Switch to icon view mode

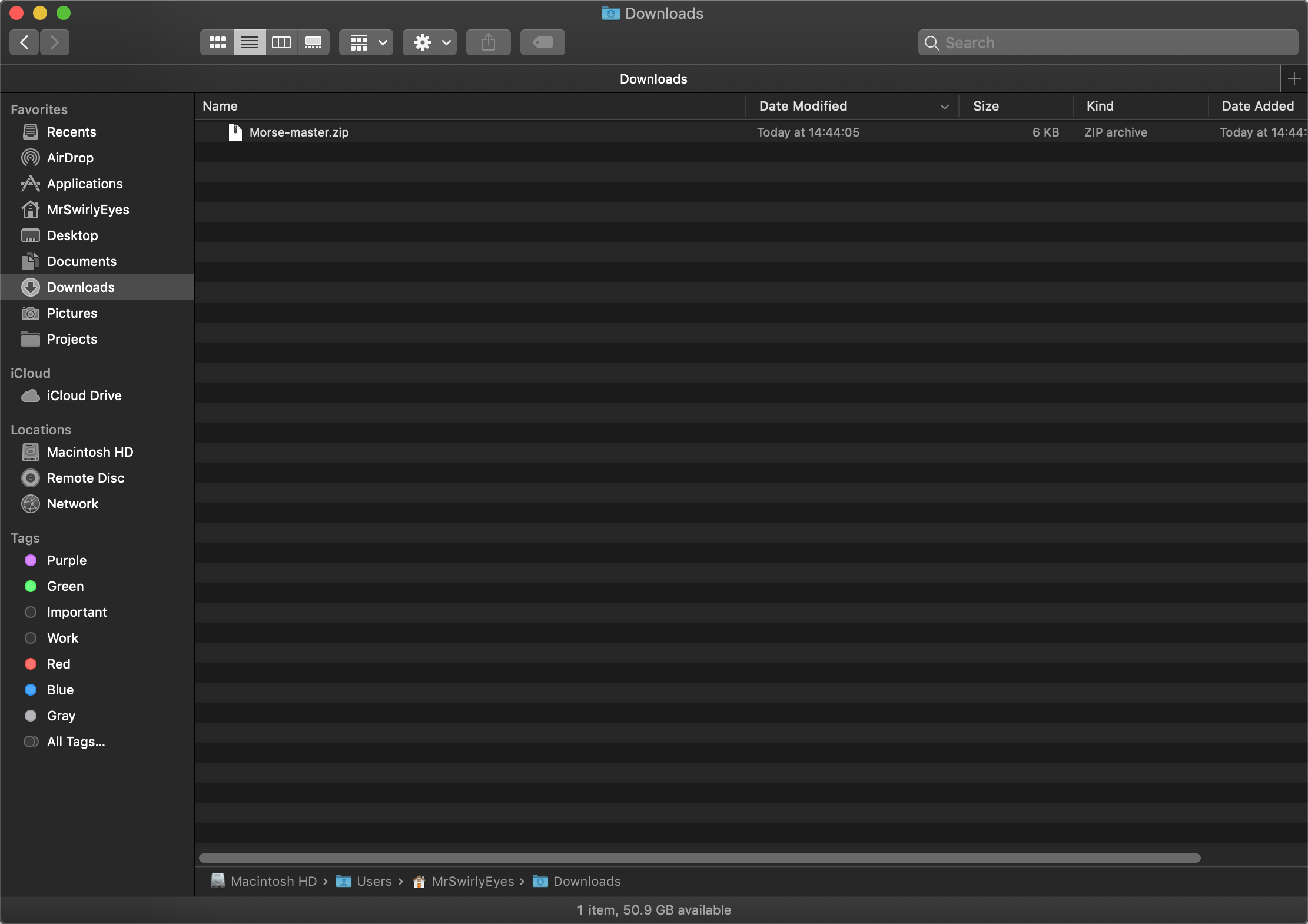click(x=217, y=42)
